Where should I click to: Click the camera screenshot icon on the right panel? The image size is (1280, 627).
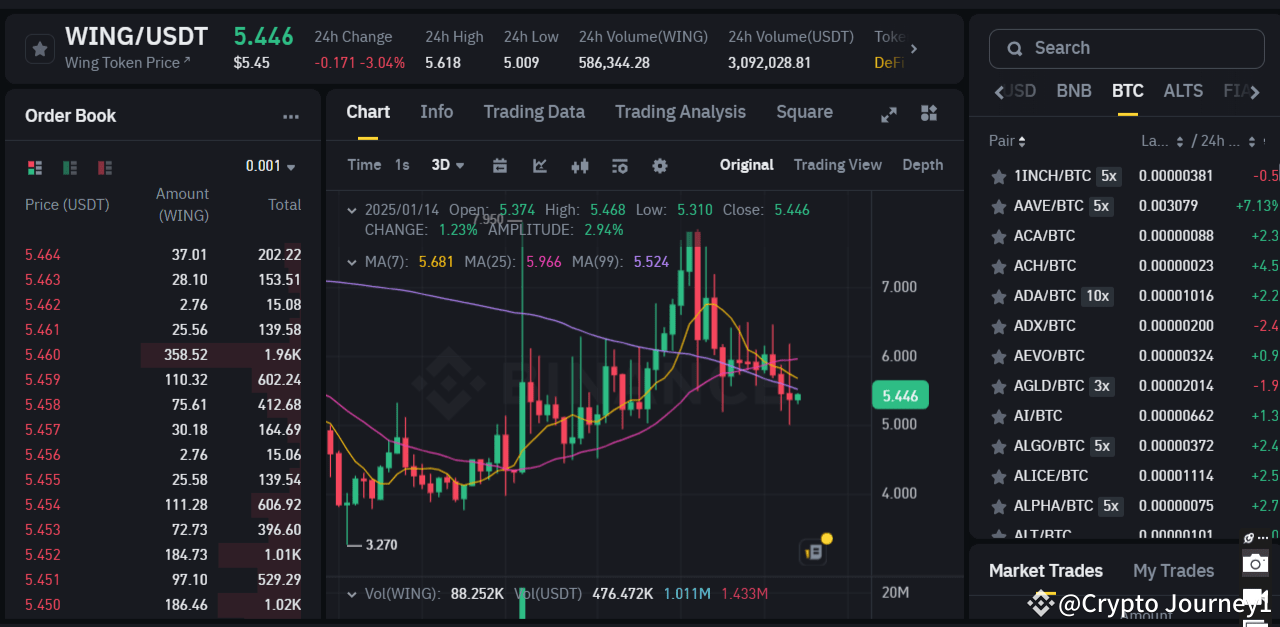1255,563
